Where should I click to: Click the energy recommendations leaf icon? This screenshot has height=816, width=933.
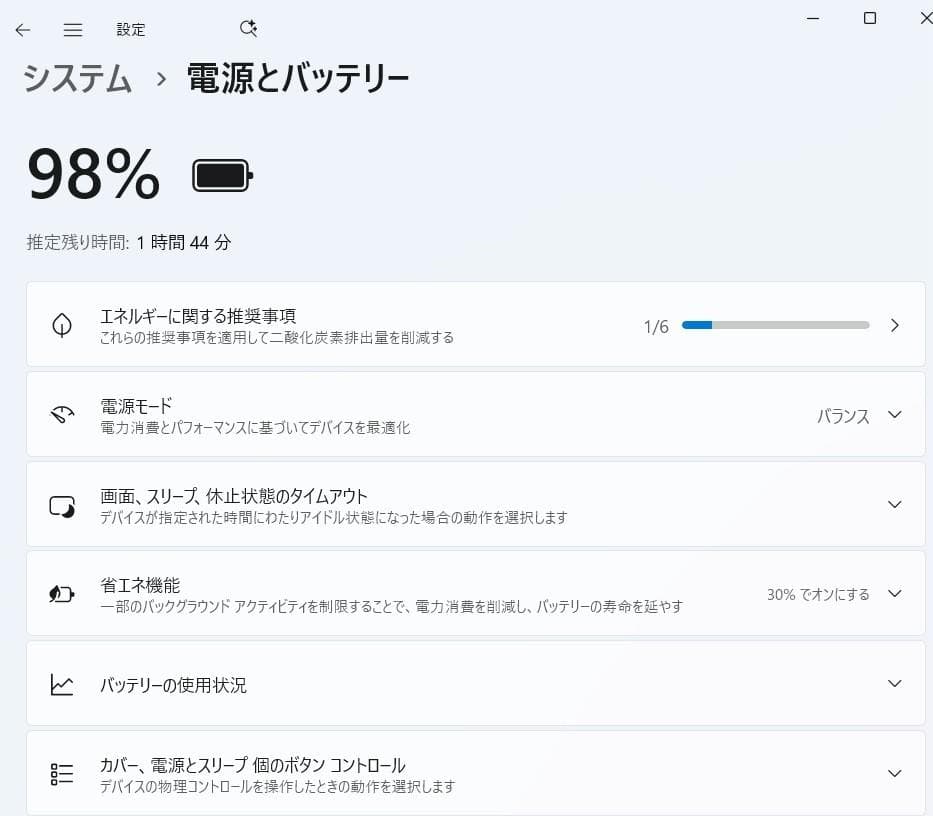pos(62,324)
